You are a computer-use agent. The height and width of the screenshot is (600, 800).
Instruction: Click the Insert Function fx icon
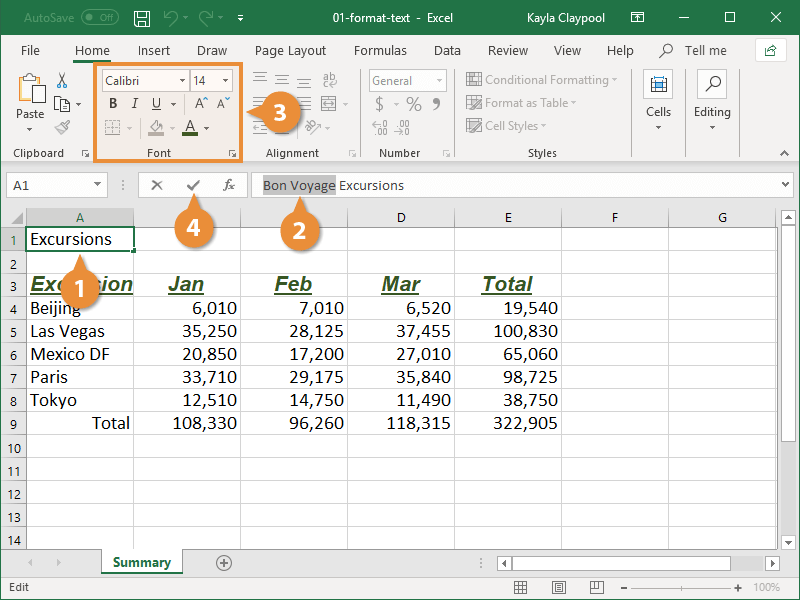tap(229, 185)
